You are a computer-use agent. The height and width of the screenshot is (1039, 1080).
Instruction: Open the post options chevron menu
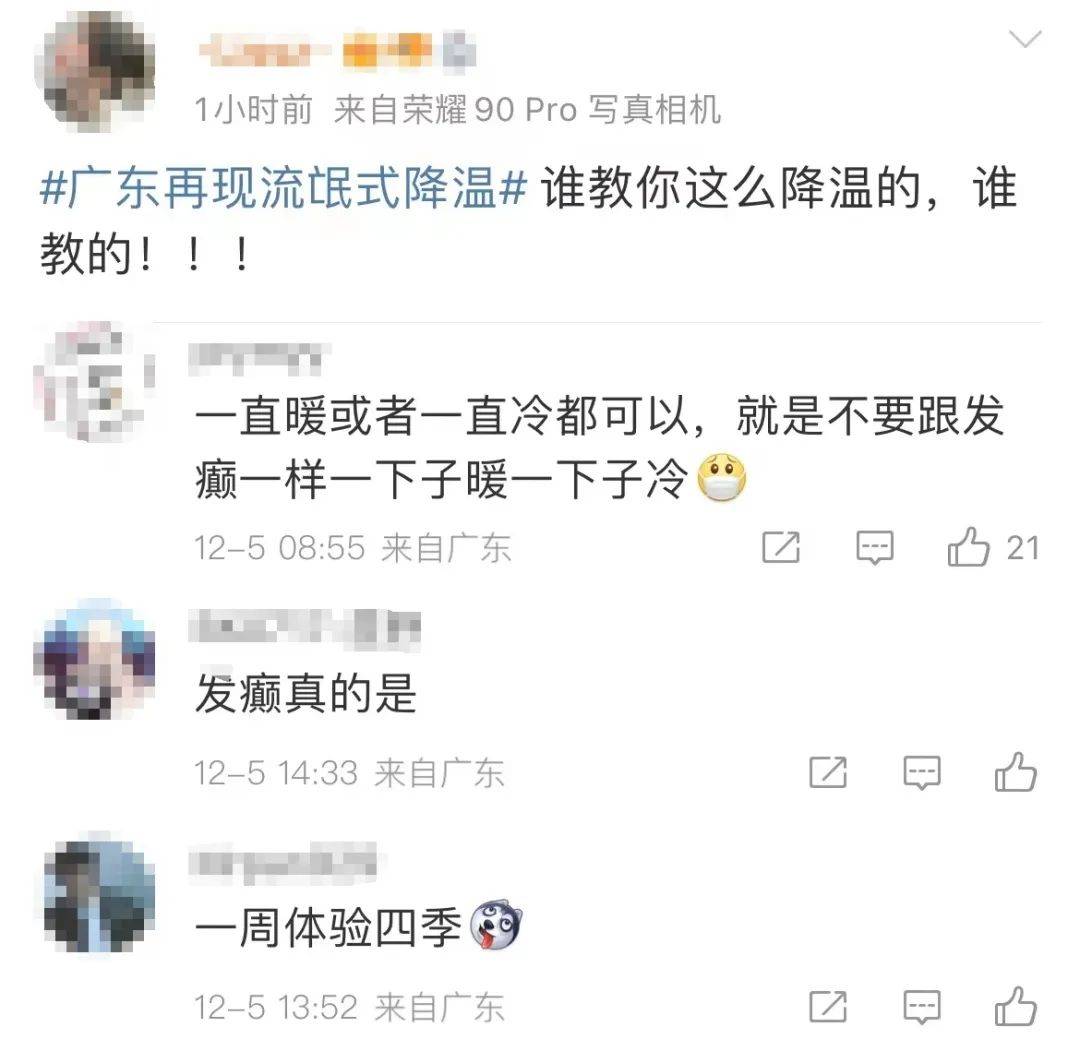click(1025, 39)
